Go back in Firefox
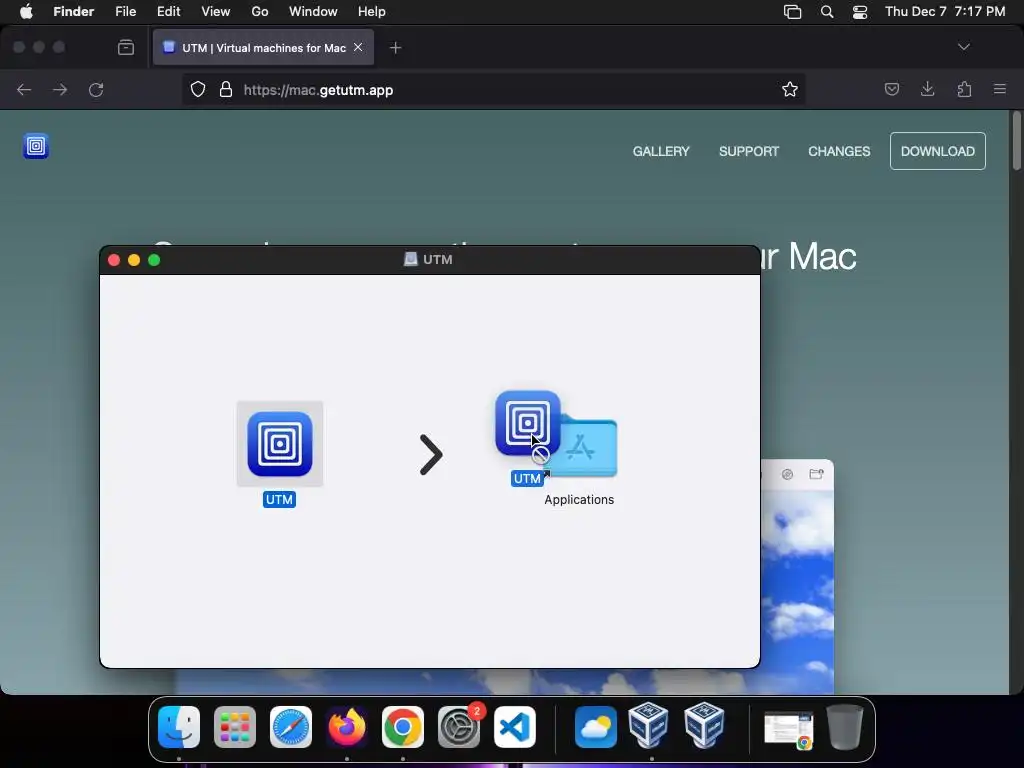Viewport: 1024px width, 768px height. (24, 90)
